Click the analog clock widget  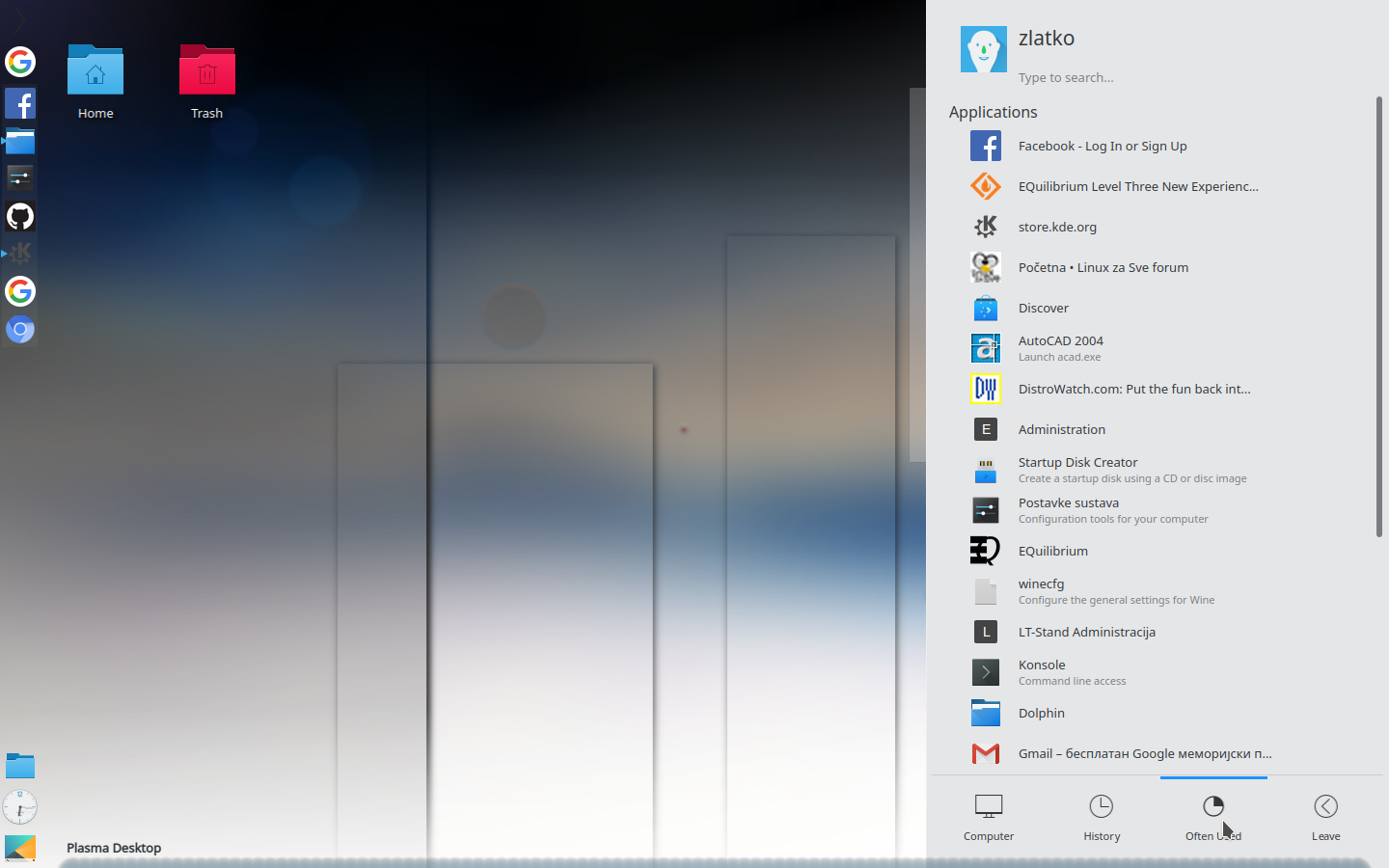20,807
